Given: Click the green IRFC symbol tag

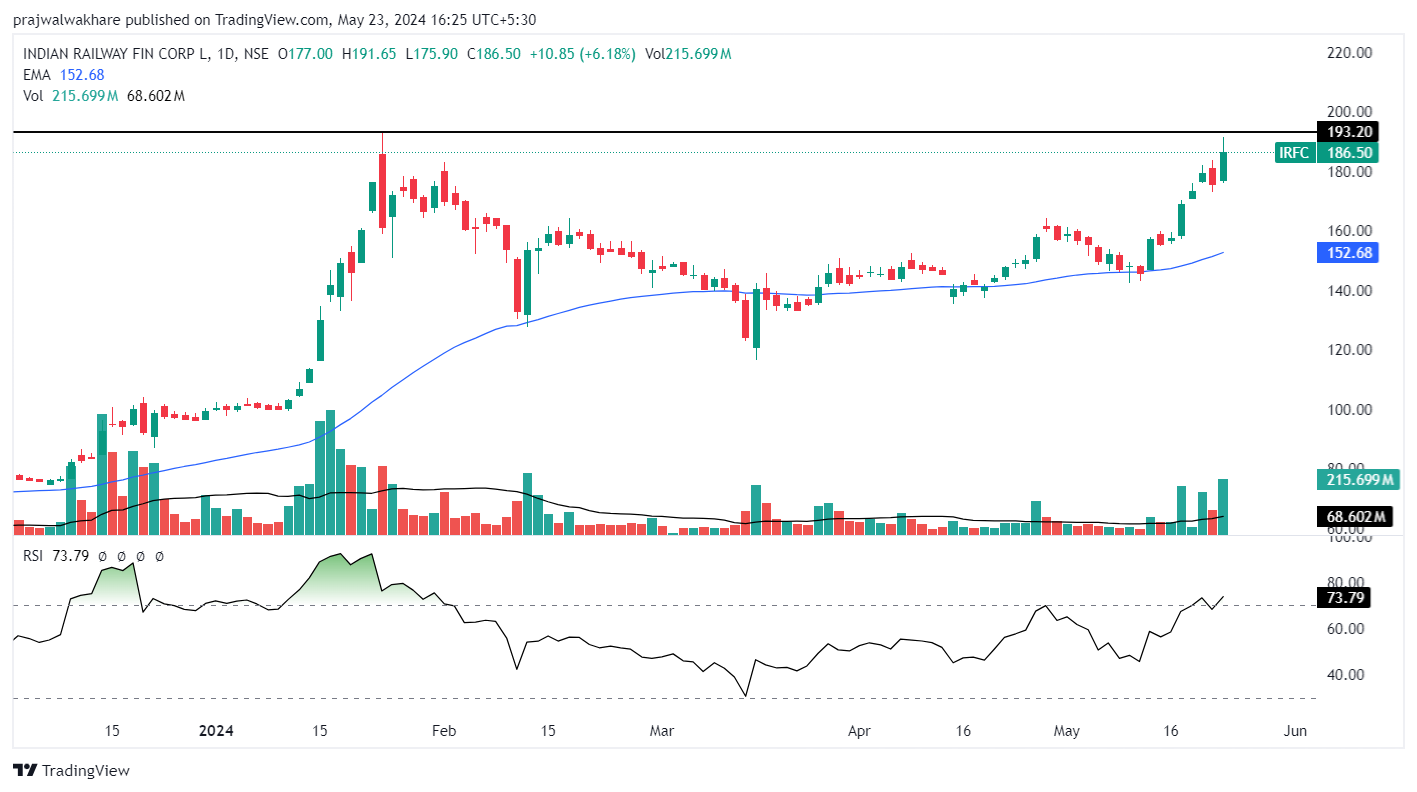Looking at the screenshot, I should 1294,153.
